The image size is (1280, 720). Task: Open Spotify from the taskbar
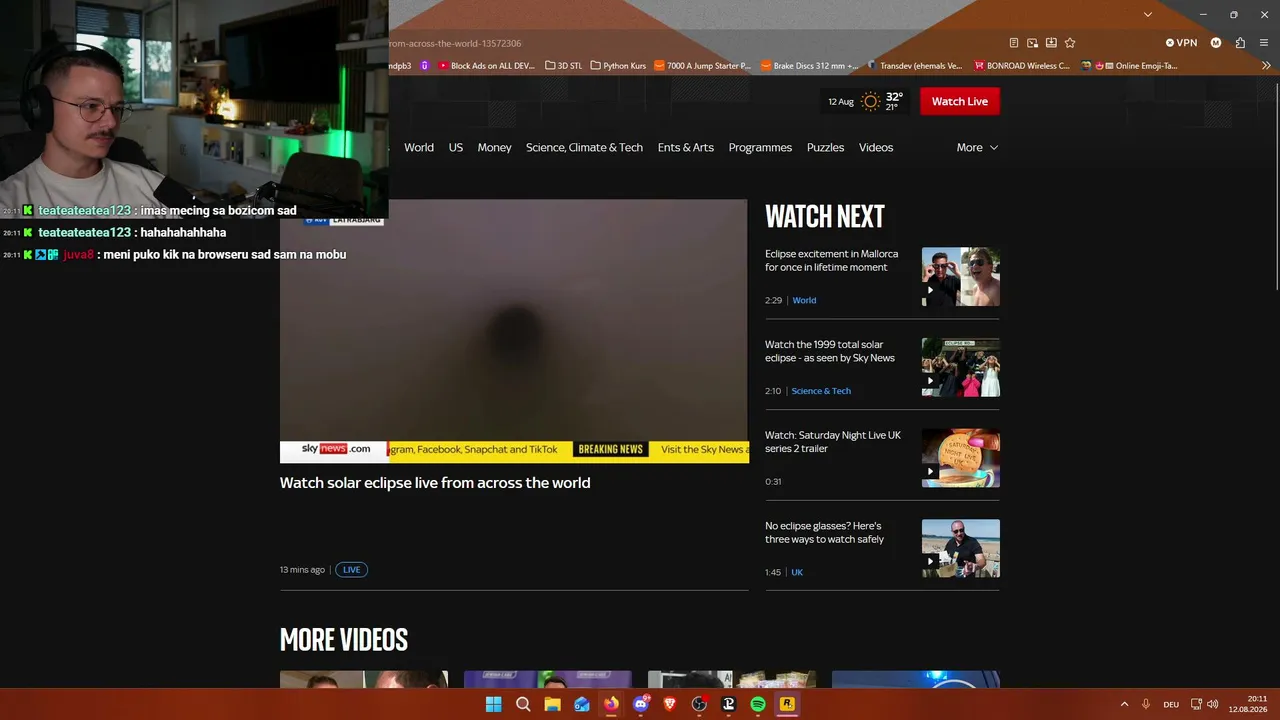(758, 704)
